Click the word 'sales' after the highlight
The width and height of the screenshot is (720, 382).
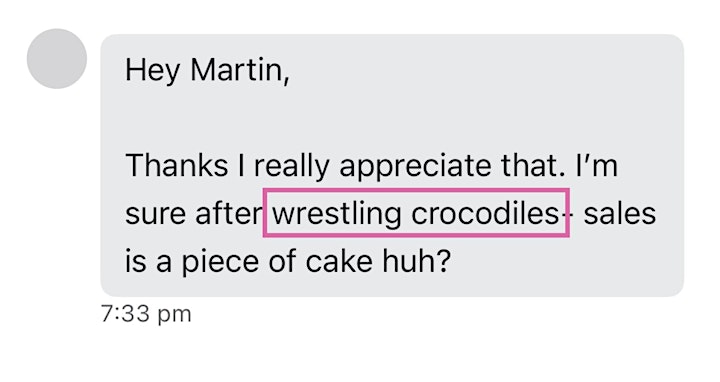(x=619, y=214)
